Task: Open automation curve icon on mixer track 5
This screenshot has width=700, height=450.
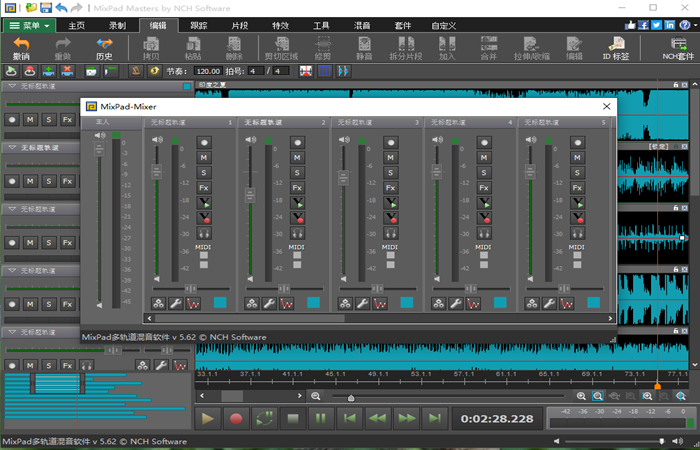Action: point(567,304)
